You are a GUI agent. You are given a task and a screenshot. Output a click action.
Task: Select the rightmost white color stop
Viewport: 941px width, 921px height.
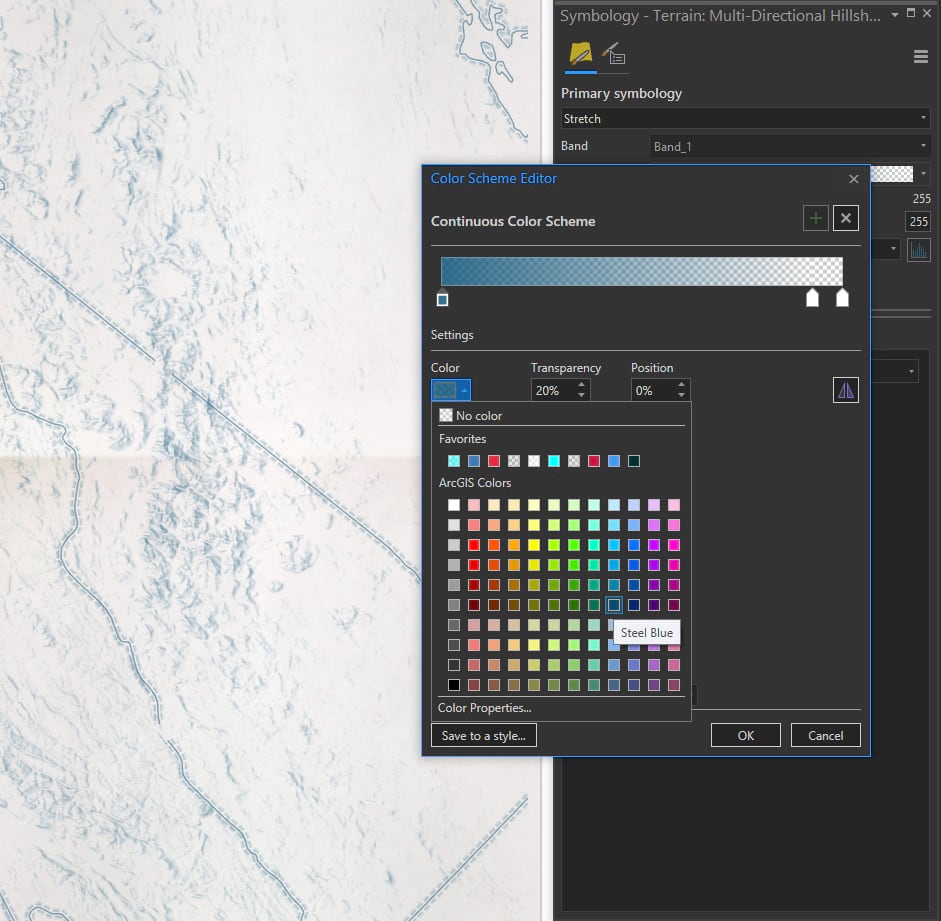click(843, 298)
